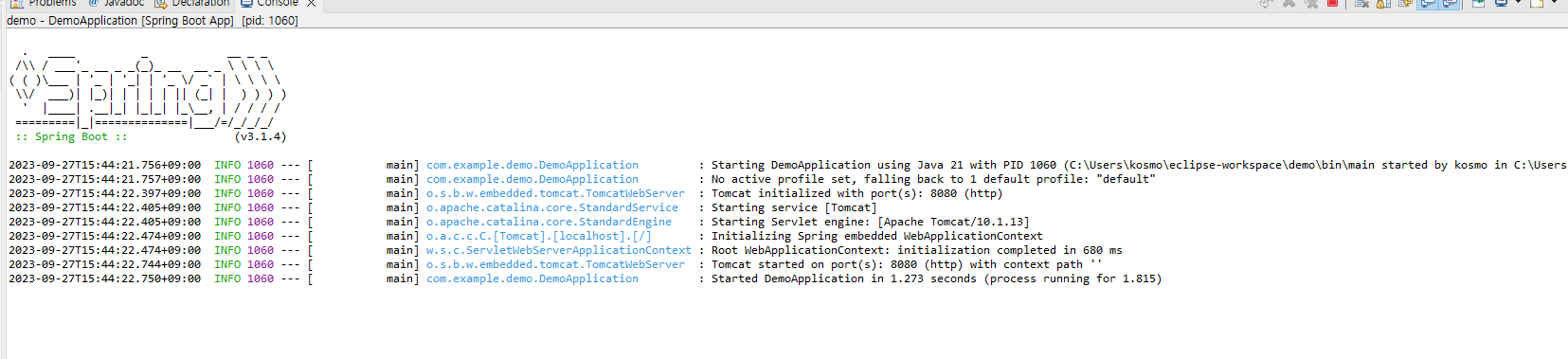The width and height of the screenshot is (1568, 359).
Task: Open o.apache.catalina.core.StandardService logger link
Action: click(x=552, y=207)
